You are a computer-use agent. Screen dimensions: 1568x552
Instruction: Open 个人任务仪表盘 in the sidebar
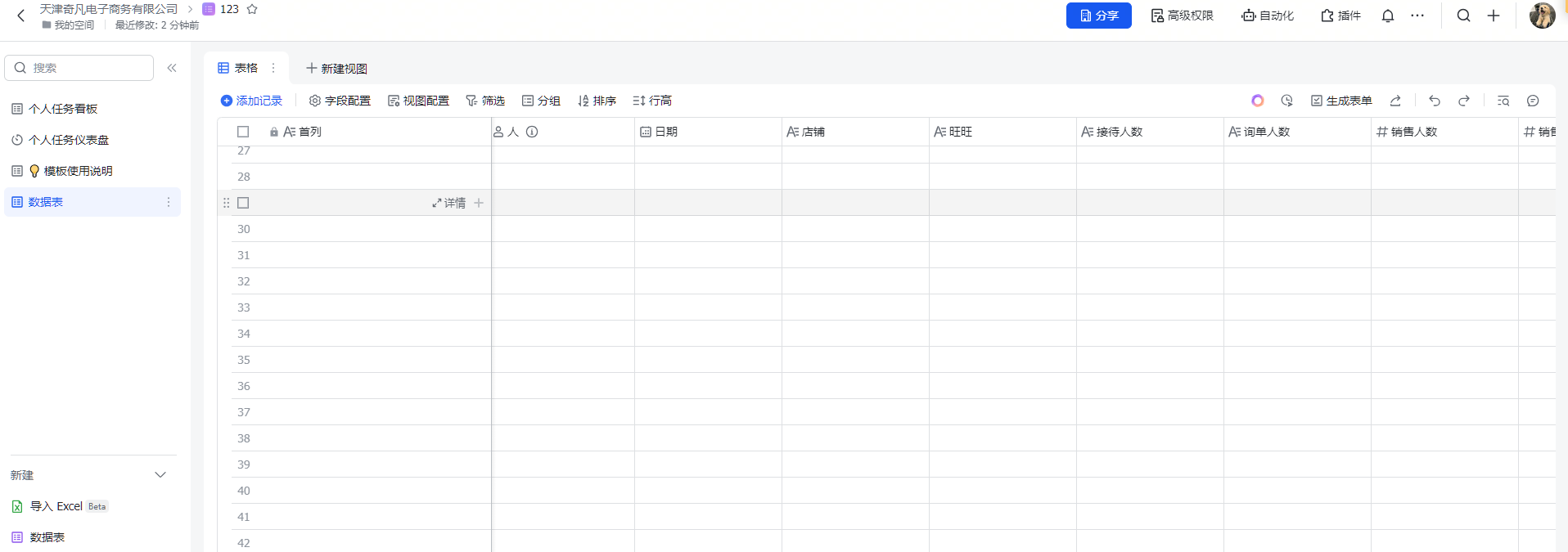click(x=69, y=140)
